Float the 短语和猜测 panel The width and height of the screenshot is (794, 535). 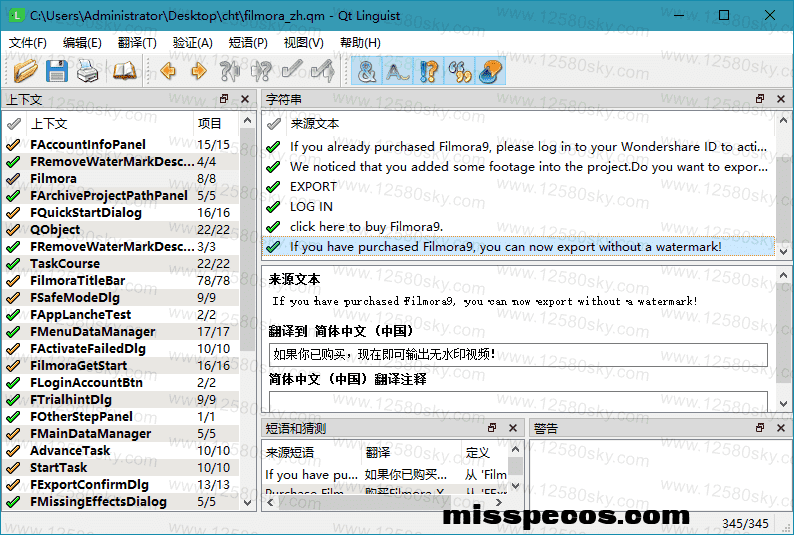[492, 428]
